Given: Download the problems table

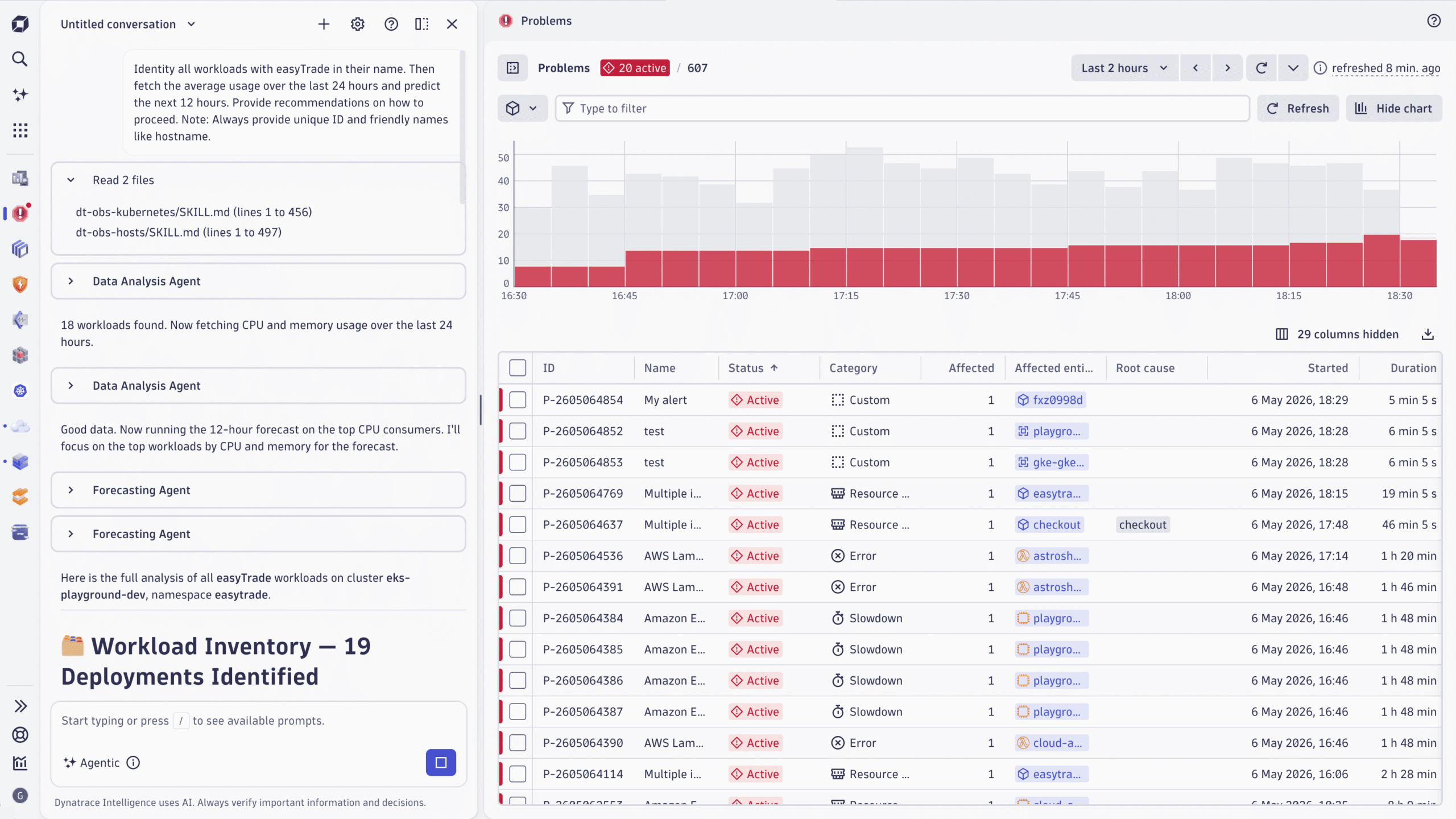Looking at the screenshot, I should click(x=1428, y=334).
